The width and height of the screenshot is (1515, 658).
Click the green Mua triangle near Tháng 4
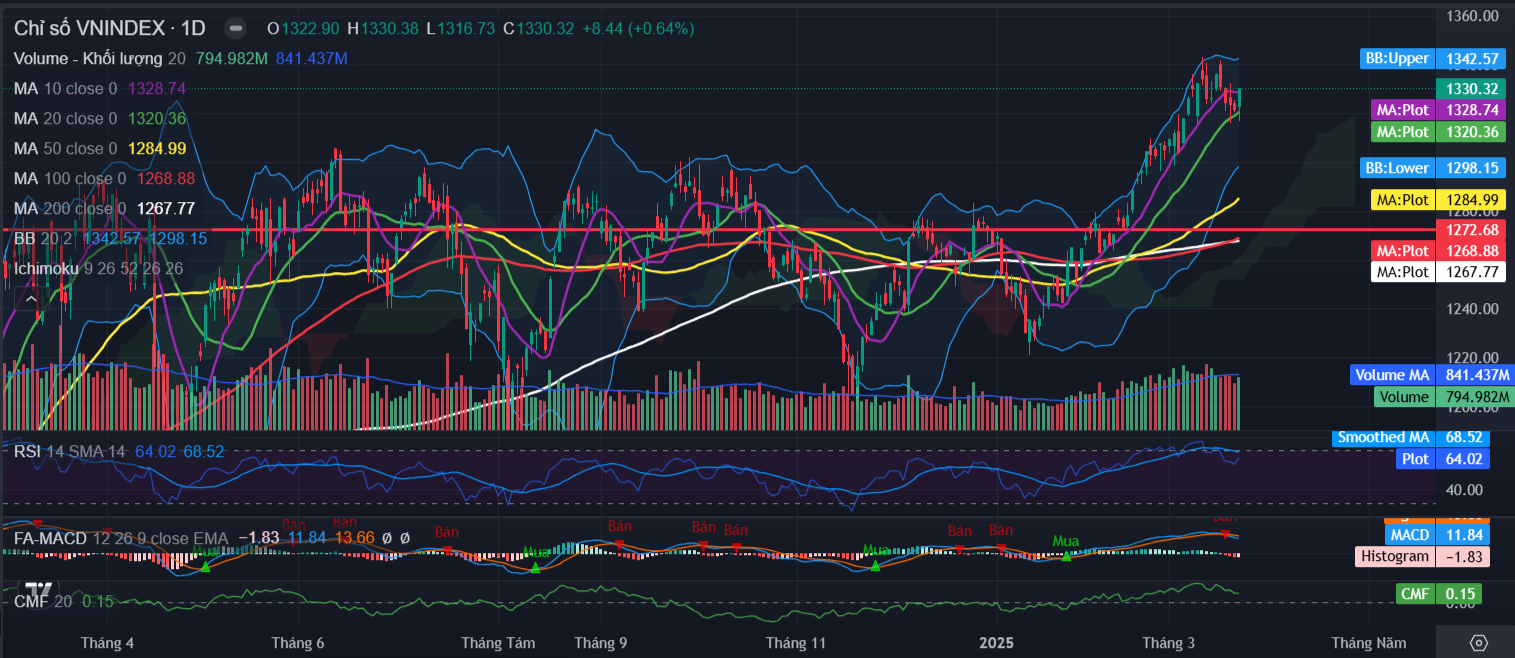click(x=205, y=566)
